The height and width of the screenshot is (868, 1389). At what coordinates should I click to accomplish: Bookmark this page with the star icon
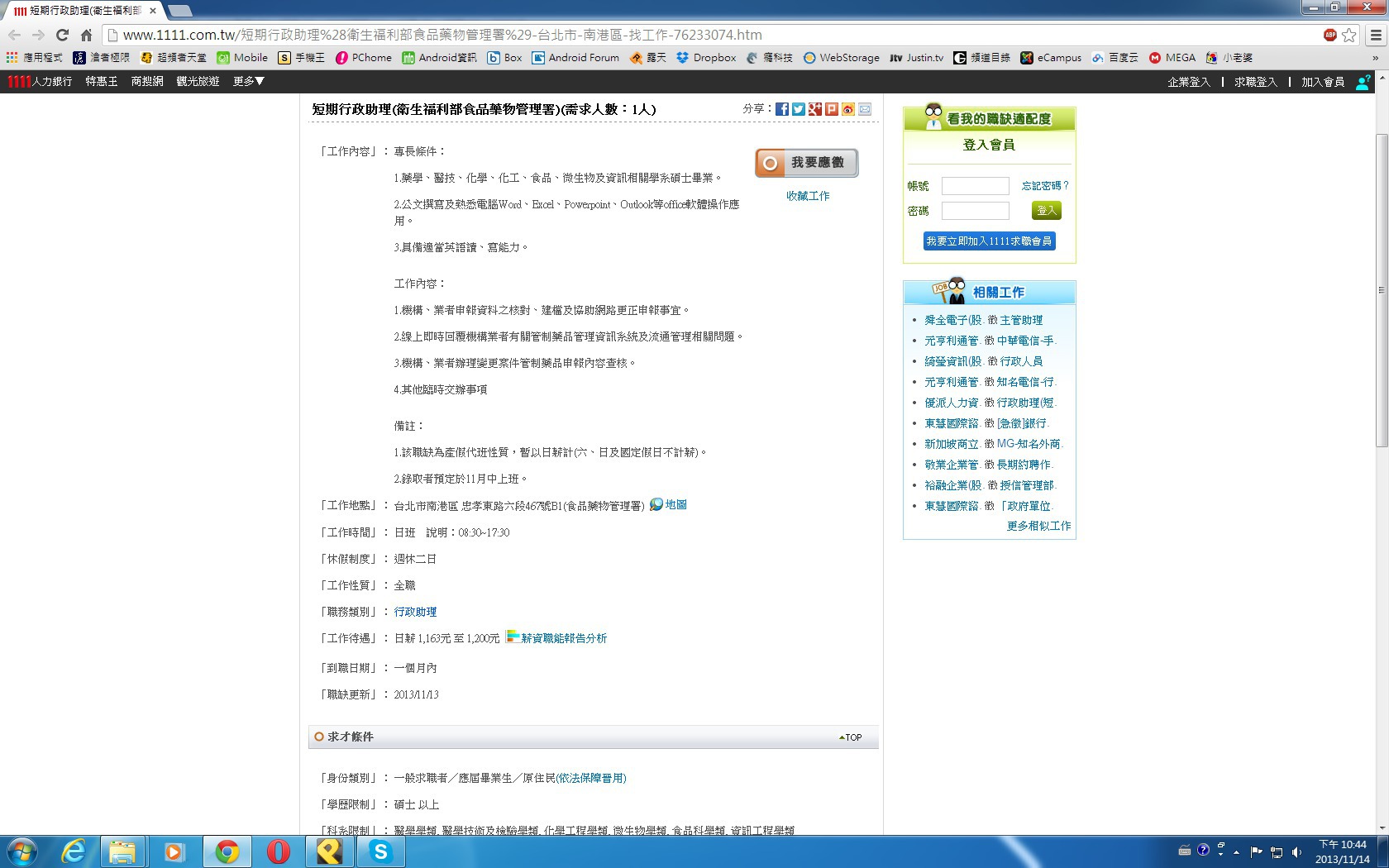tap(1349, 35)
